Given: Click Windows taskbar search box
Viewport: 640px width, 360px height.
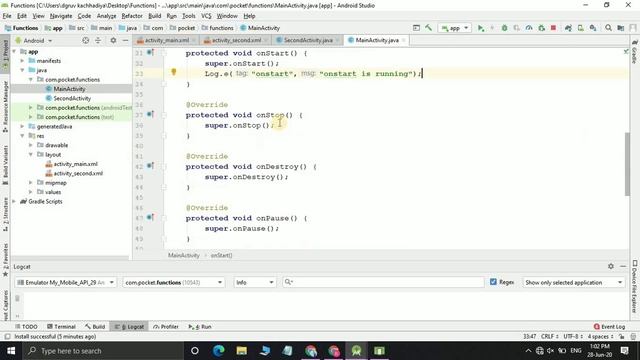Looking at the screenshot, I should 103,351.
